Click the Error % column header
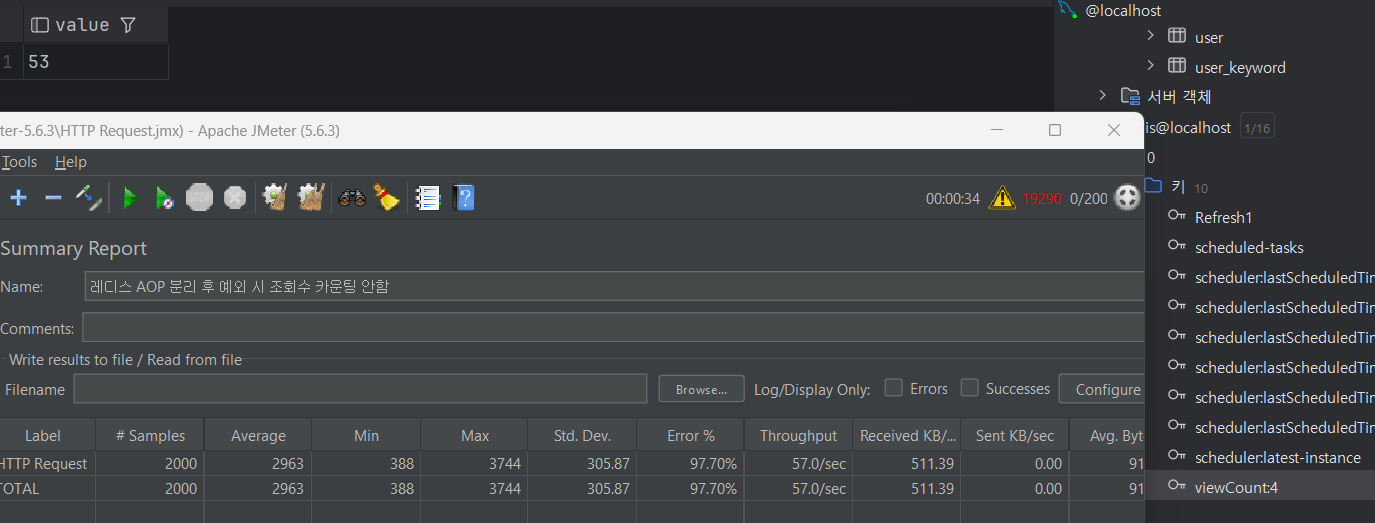This screenshot has width=1375, height=523. [x=690, y=435]
